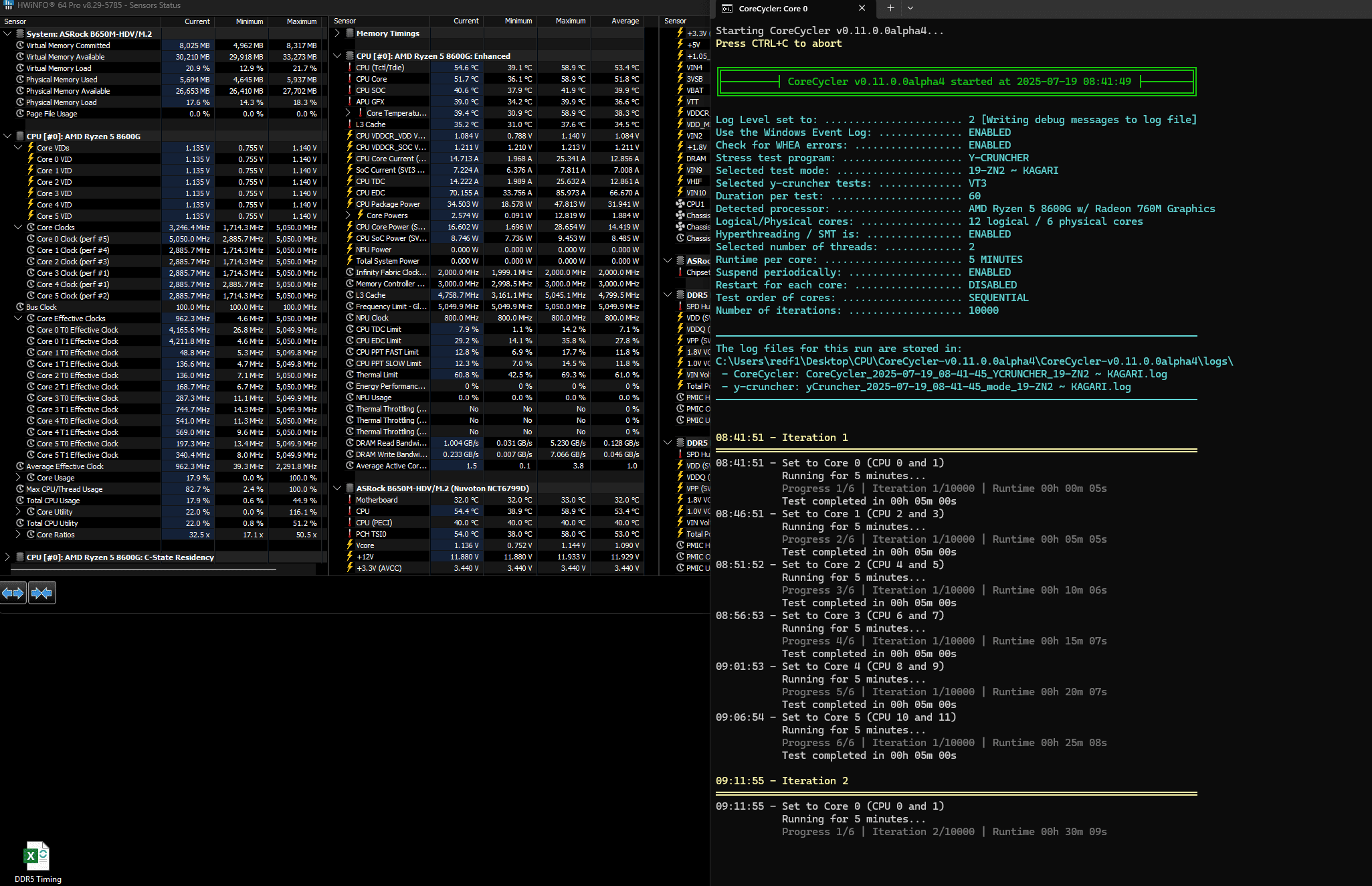
Task: Open a new terminal tab with plus
Action: point(890,8)
